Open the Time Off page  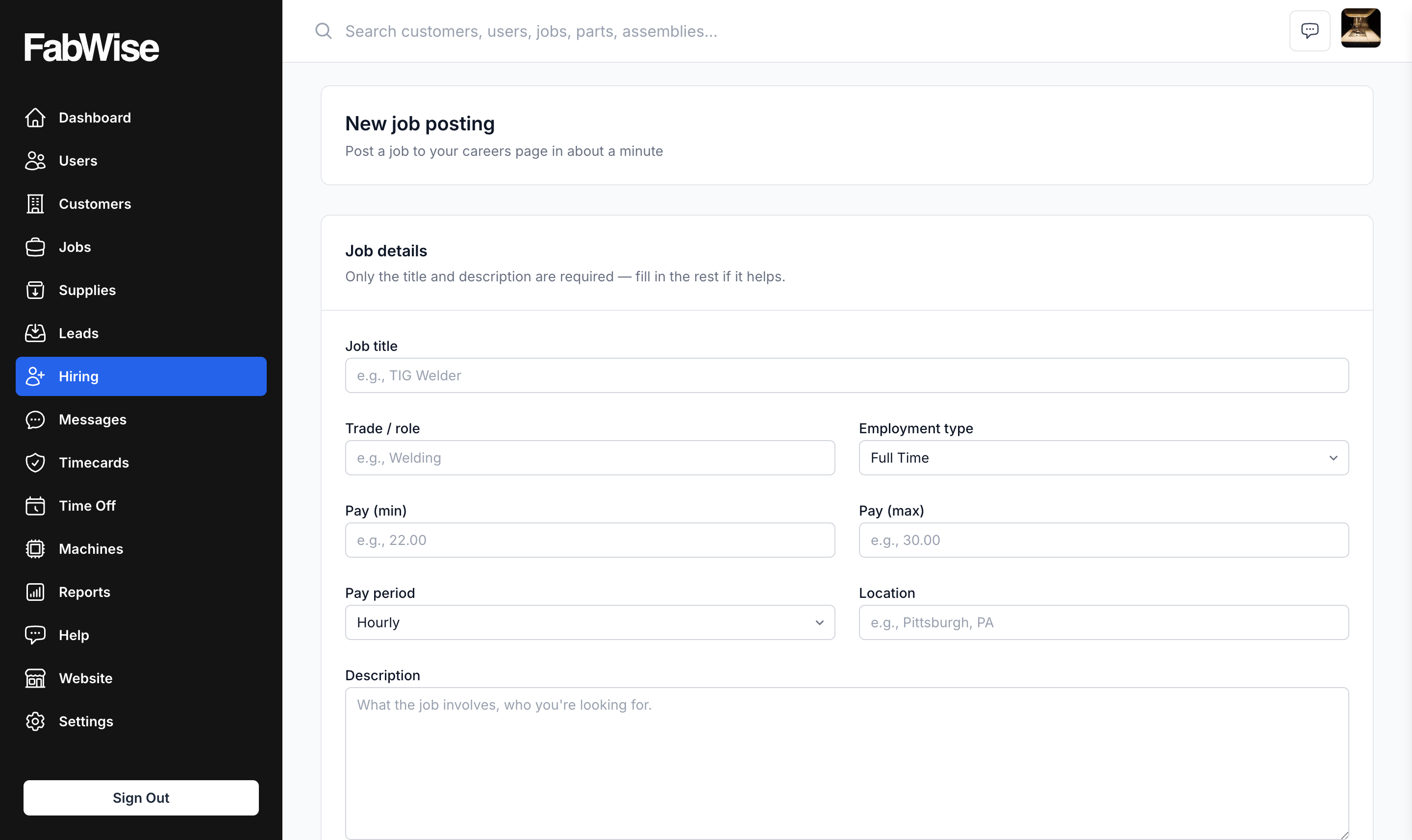point(141,505)
